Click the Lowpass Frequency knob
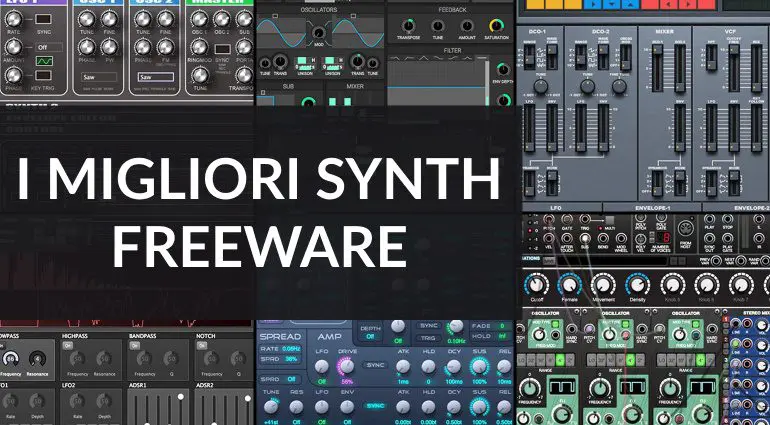This screenshot has height=425, width=770. 12,358
